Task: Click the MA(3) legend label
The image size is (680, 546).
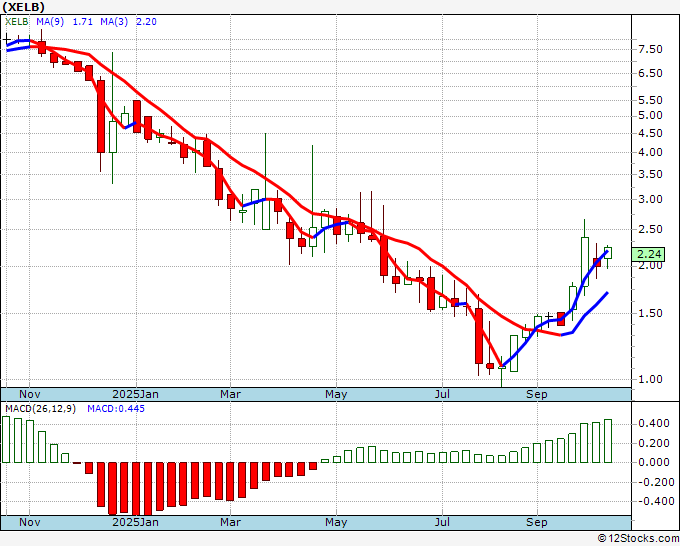Action: click(x=114, y=22)
